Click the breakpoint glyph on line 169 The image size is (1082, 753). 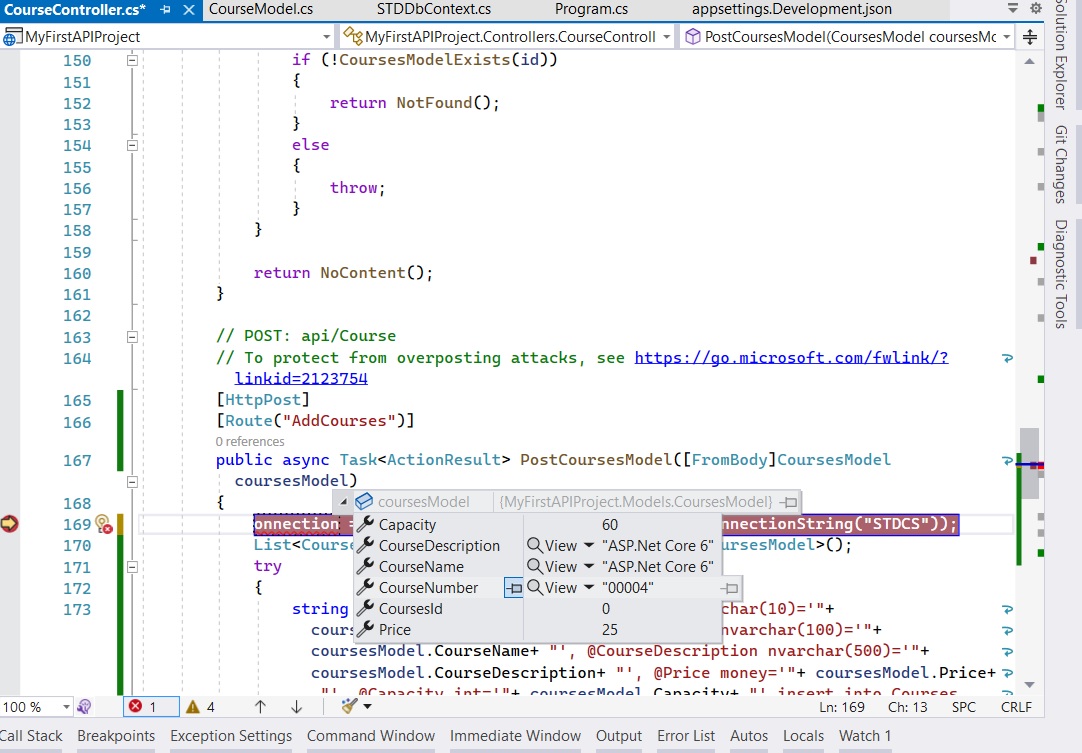pos(10,524)
